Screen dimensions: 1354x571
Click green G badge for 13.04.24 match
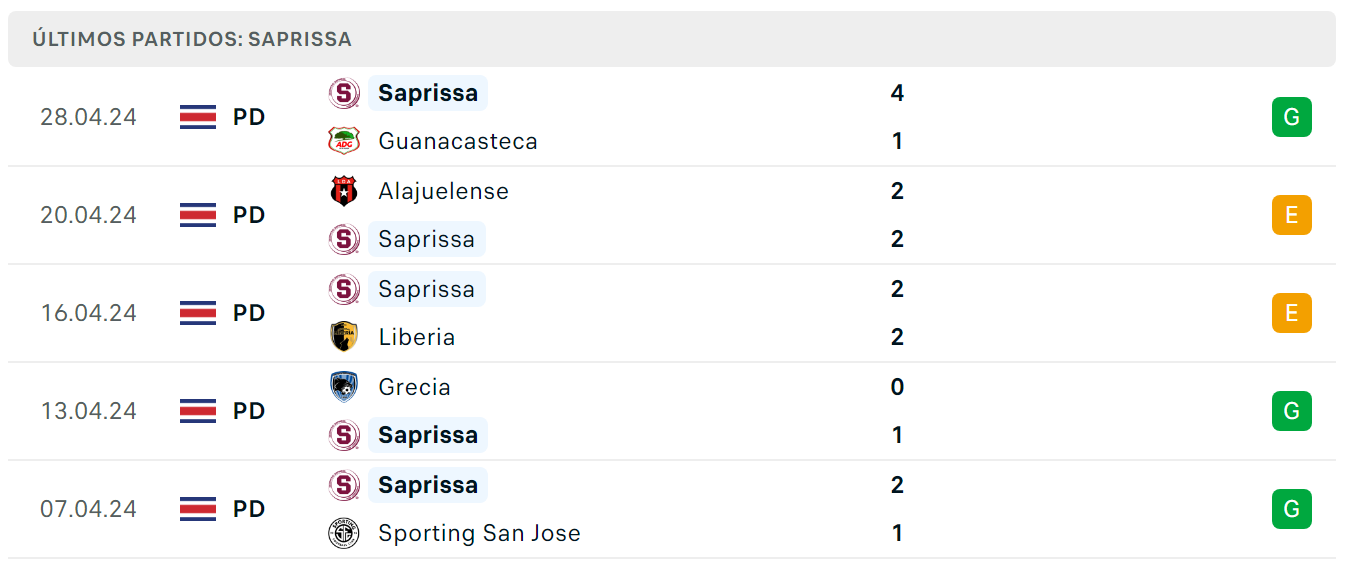1291,411
